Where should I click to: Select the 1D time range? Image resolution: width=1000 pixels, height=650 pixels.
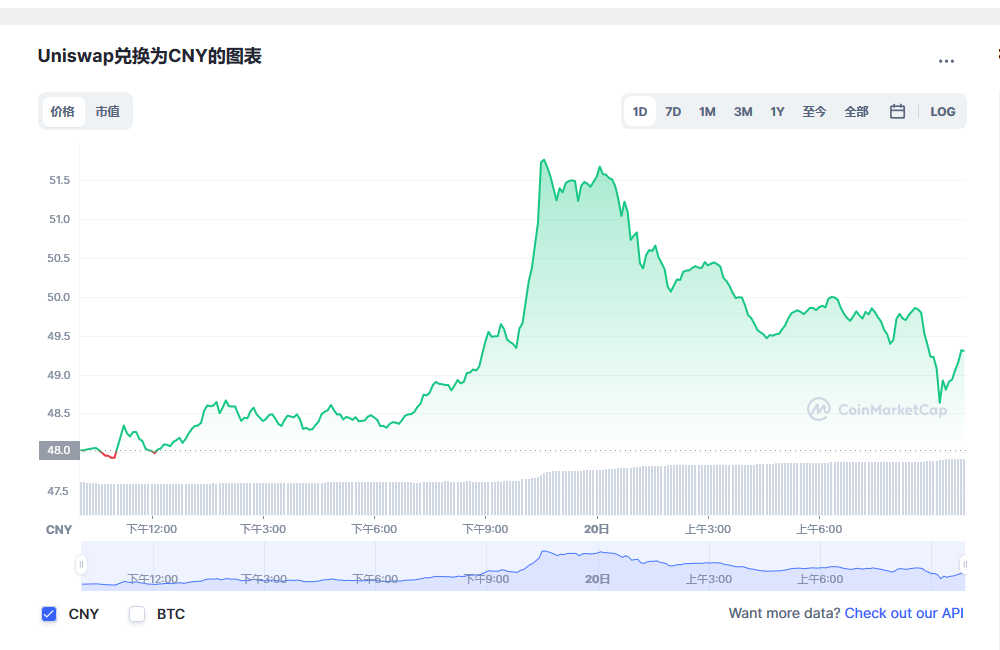coord(640,112)
